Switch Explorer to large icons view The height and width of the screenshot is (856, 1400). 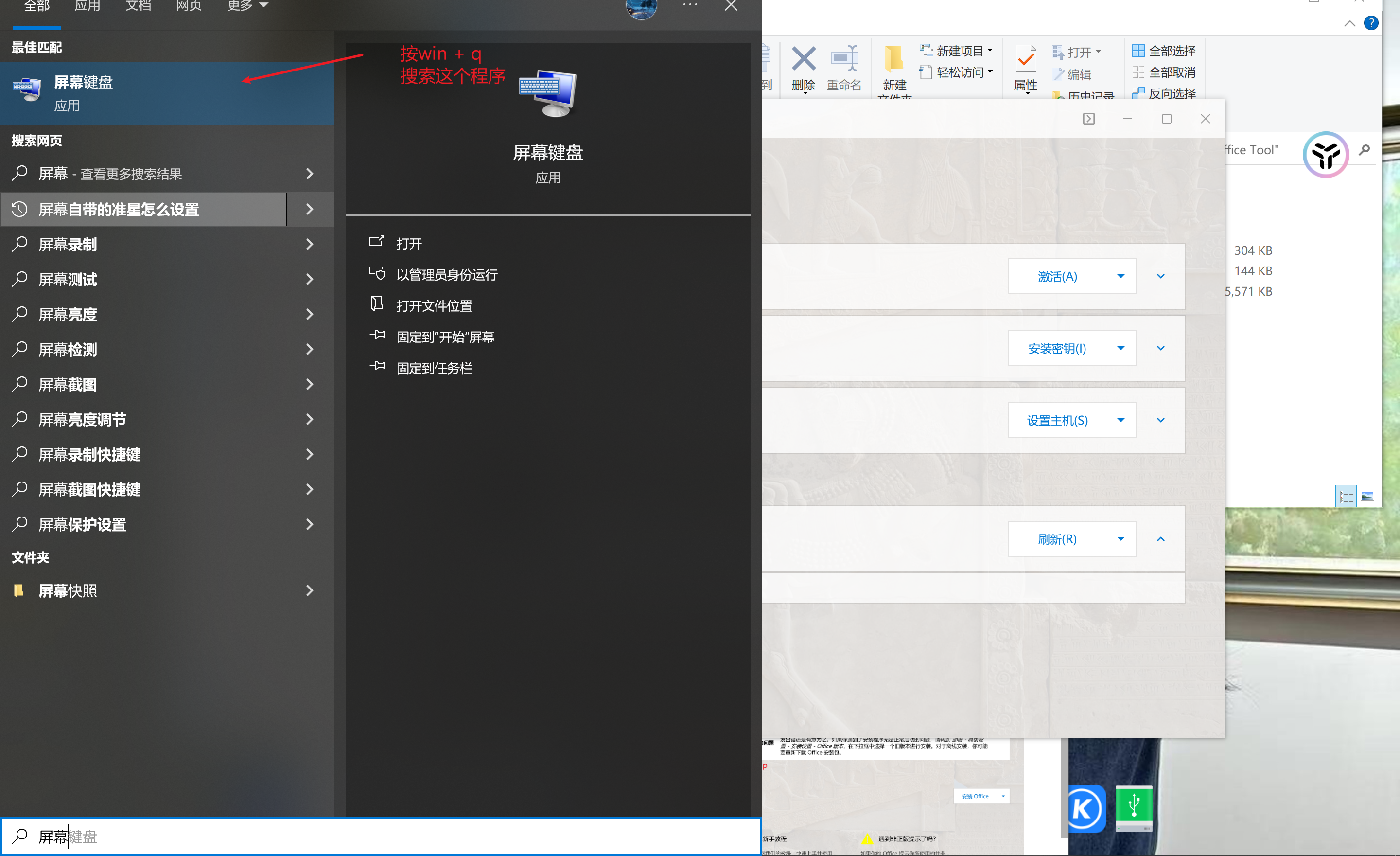[1367, 496]
